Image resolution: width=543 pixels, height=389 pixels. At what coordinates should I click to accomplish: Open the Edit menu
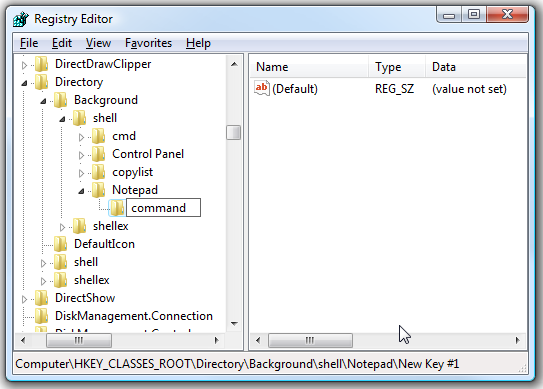[x=62, y=43]
